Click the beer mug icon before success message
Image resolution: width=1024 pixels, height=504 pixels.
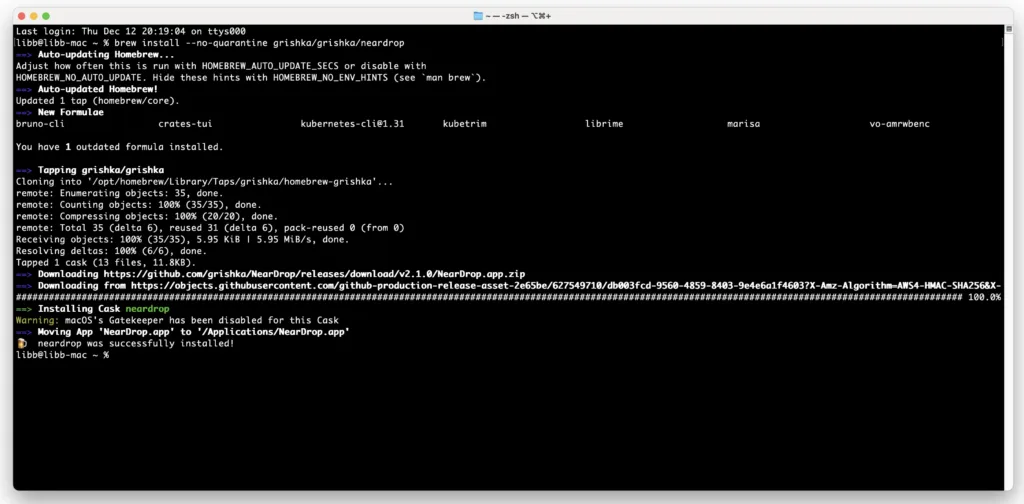click(21, 343)
